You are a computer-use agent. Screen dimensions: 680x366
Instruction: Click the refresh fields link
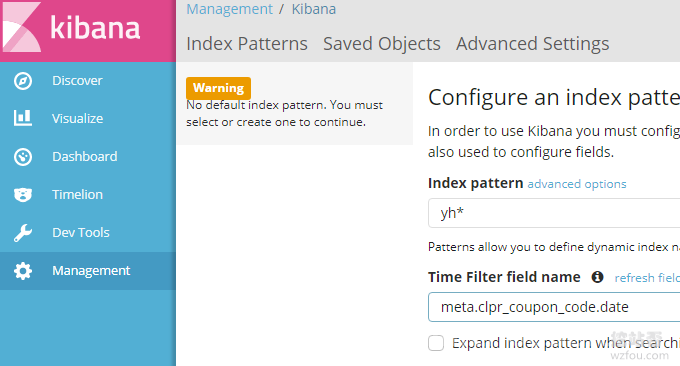click(x=647, y=278)
